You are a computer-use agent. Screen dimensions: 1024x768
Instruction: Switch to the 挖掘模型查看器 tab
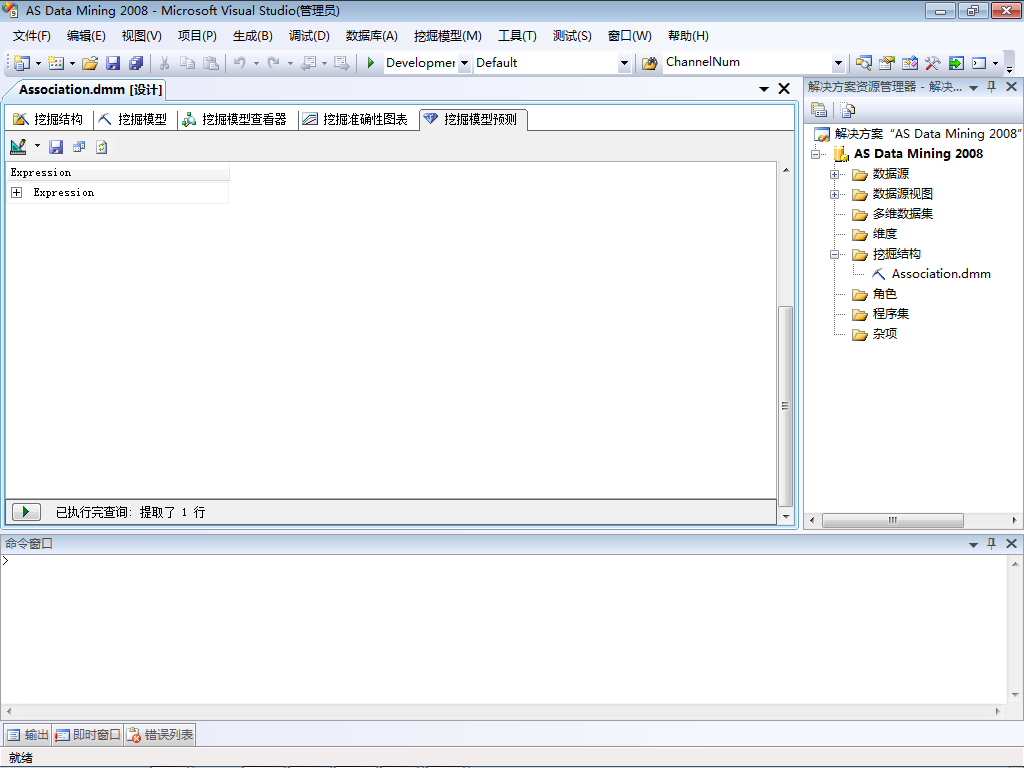point(234,119)
